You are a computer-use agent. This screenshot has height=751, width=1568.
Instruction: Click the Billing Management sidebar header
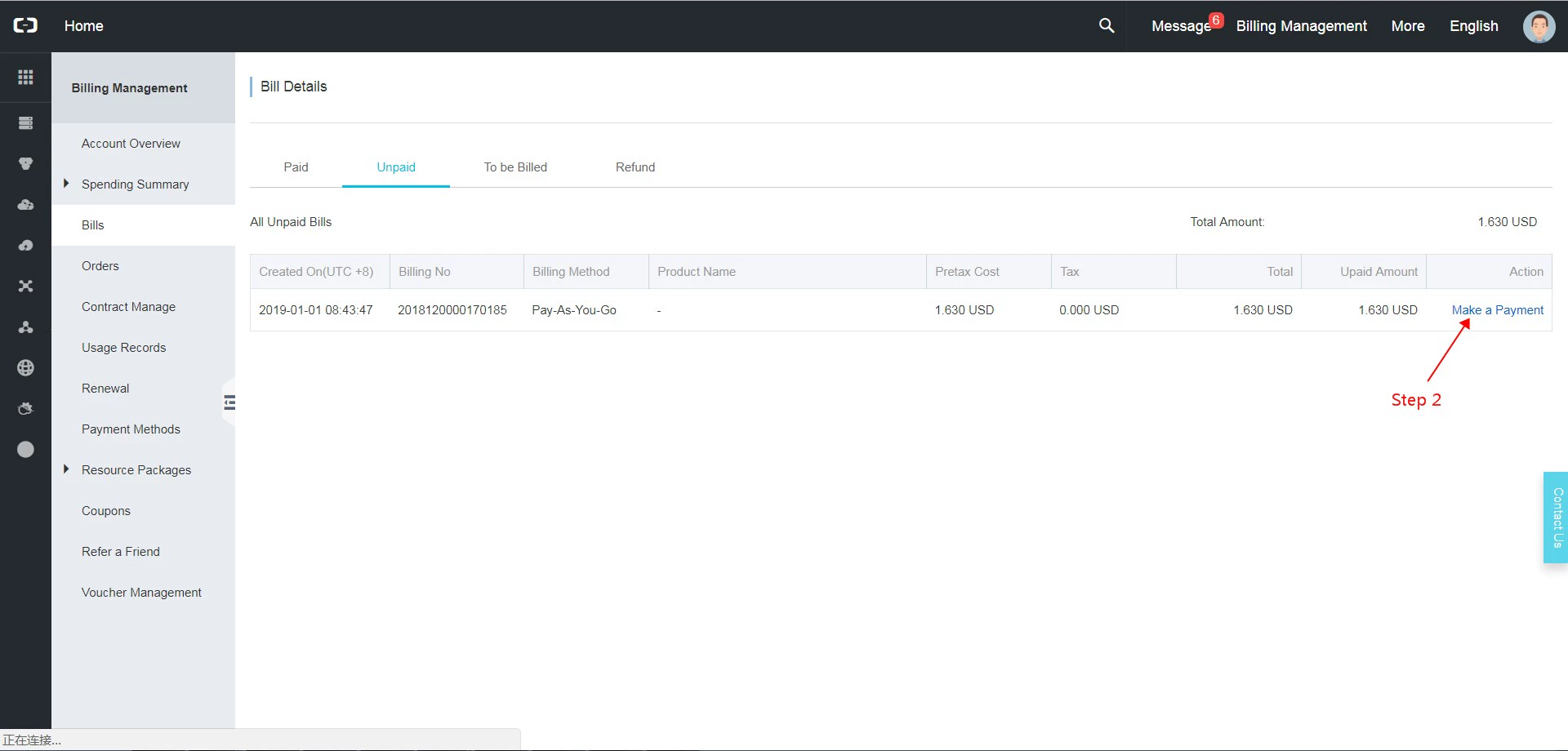point(129,88)
